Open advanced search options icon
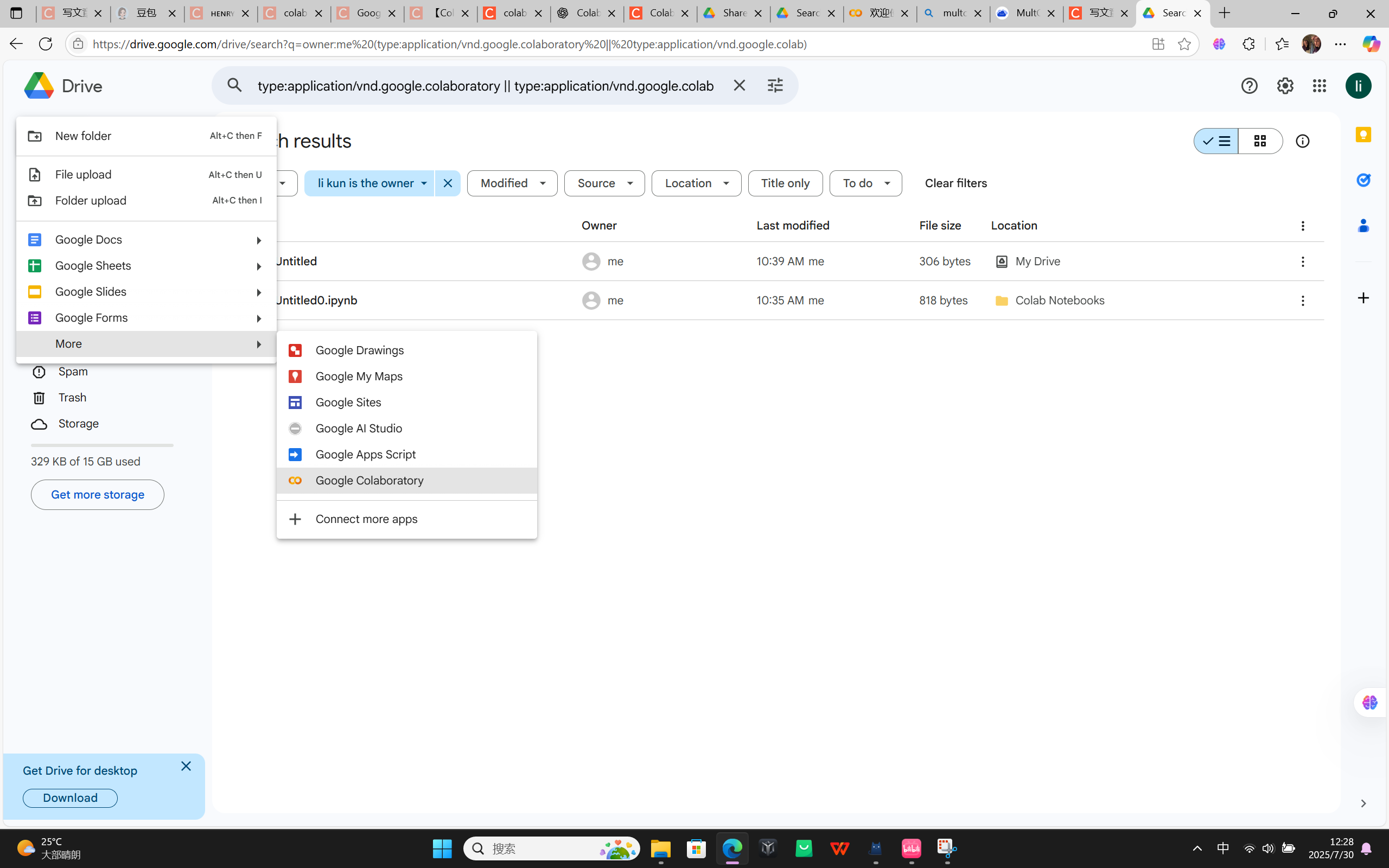Viewport: 1389px width, 868px height. (775, 86)
